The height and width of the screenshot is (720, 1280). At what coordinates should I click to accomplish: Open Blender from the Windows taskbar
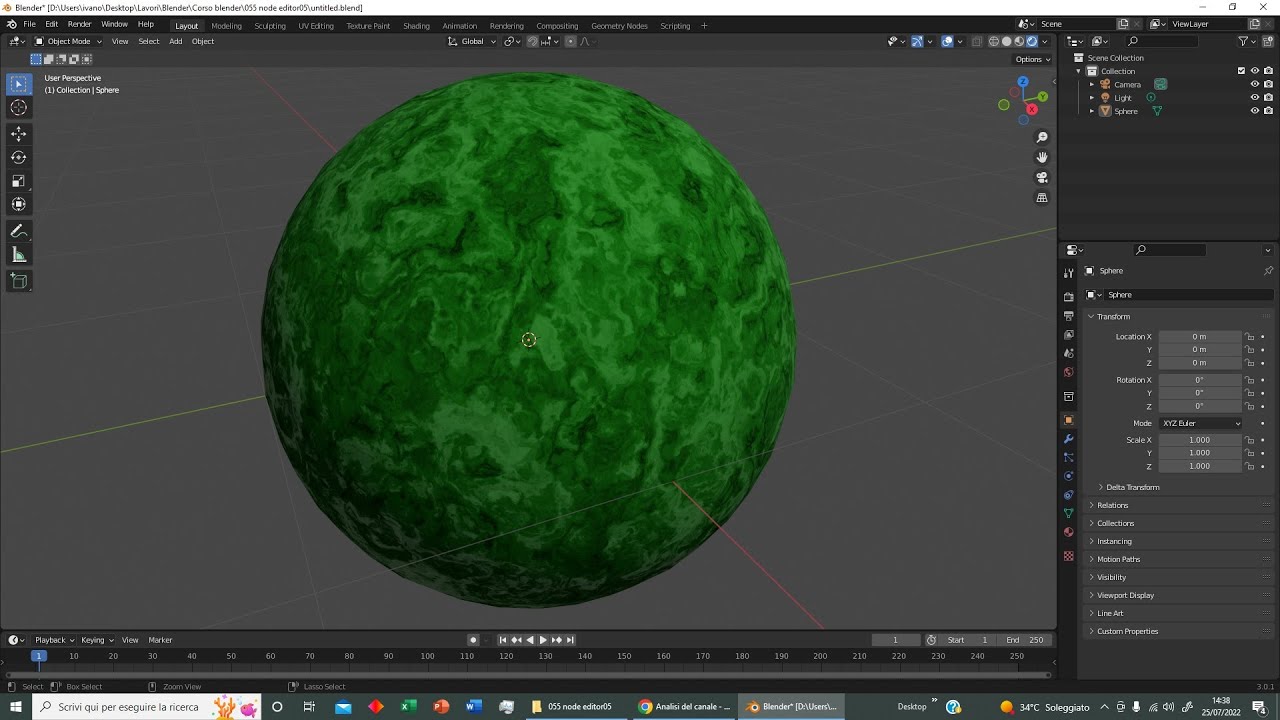(x=791, y=706)
